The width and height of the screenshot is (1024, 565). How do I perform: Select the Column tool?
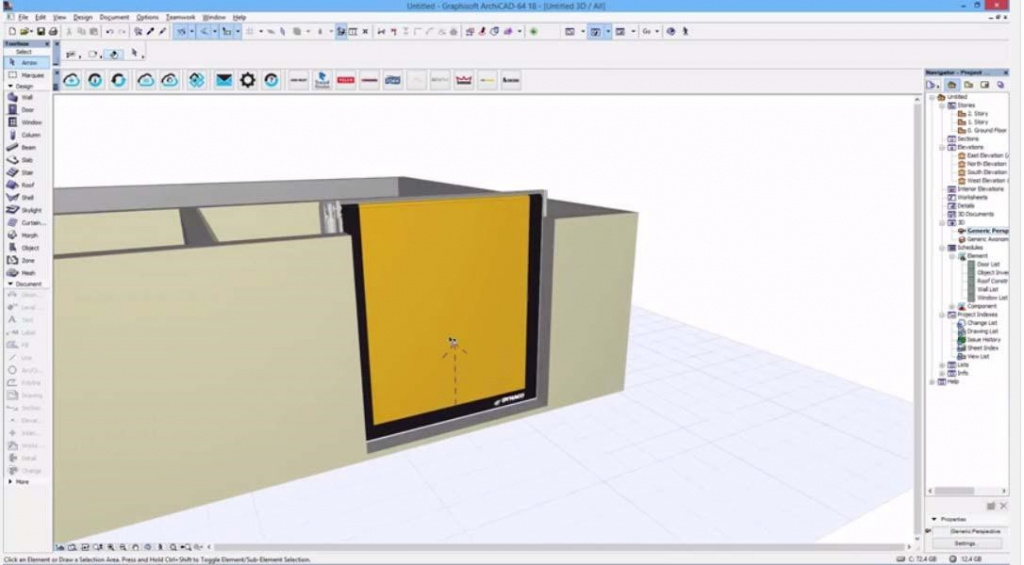26,135
